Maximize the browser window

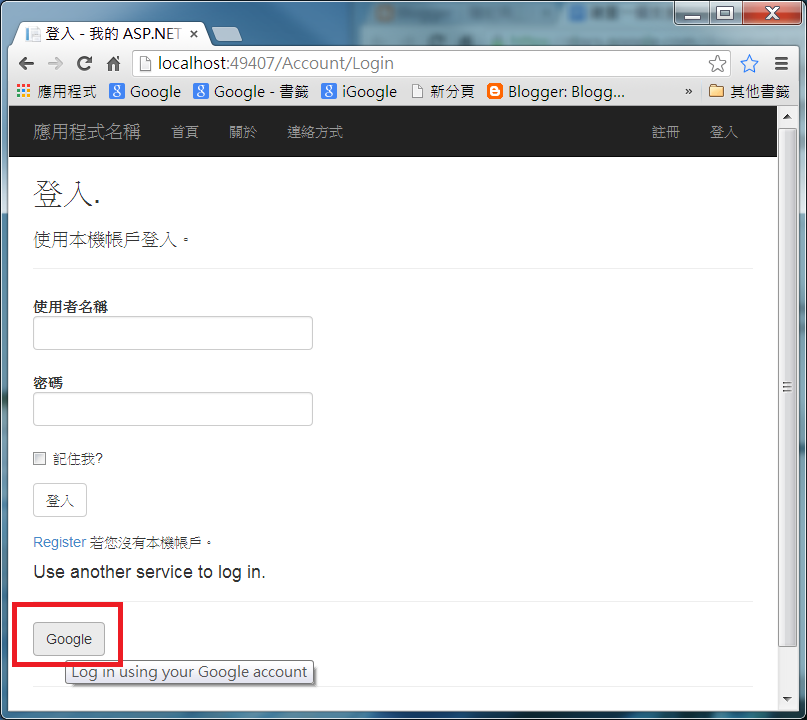[x=725, y=14]
